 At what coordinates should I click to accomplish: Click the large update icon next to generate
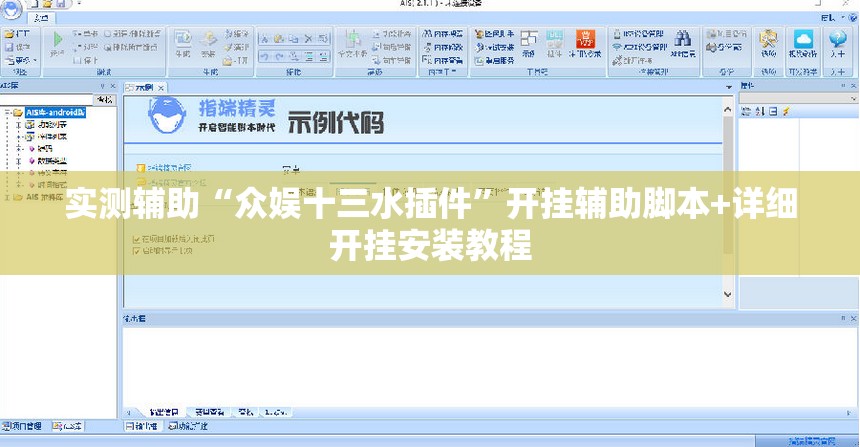pyautogui.click(x=208, y=39)
